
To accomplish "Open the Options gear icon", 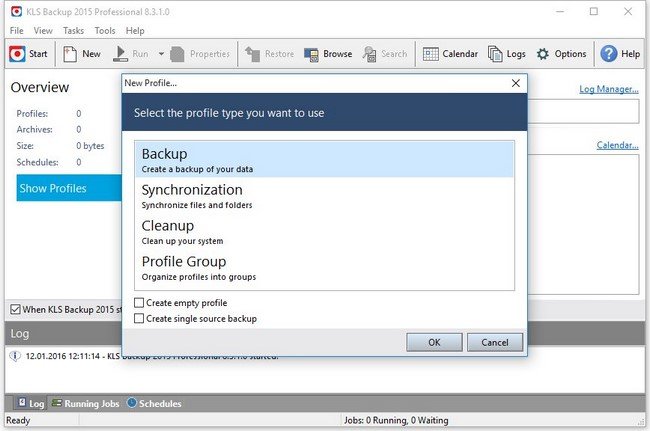I will pos(543,54).
